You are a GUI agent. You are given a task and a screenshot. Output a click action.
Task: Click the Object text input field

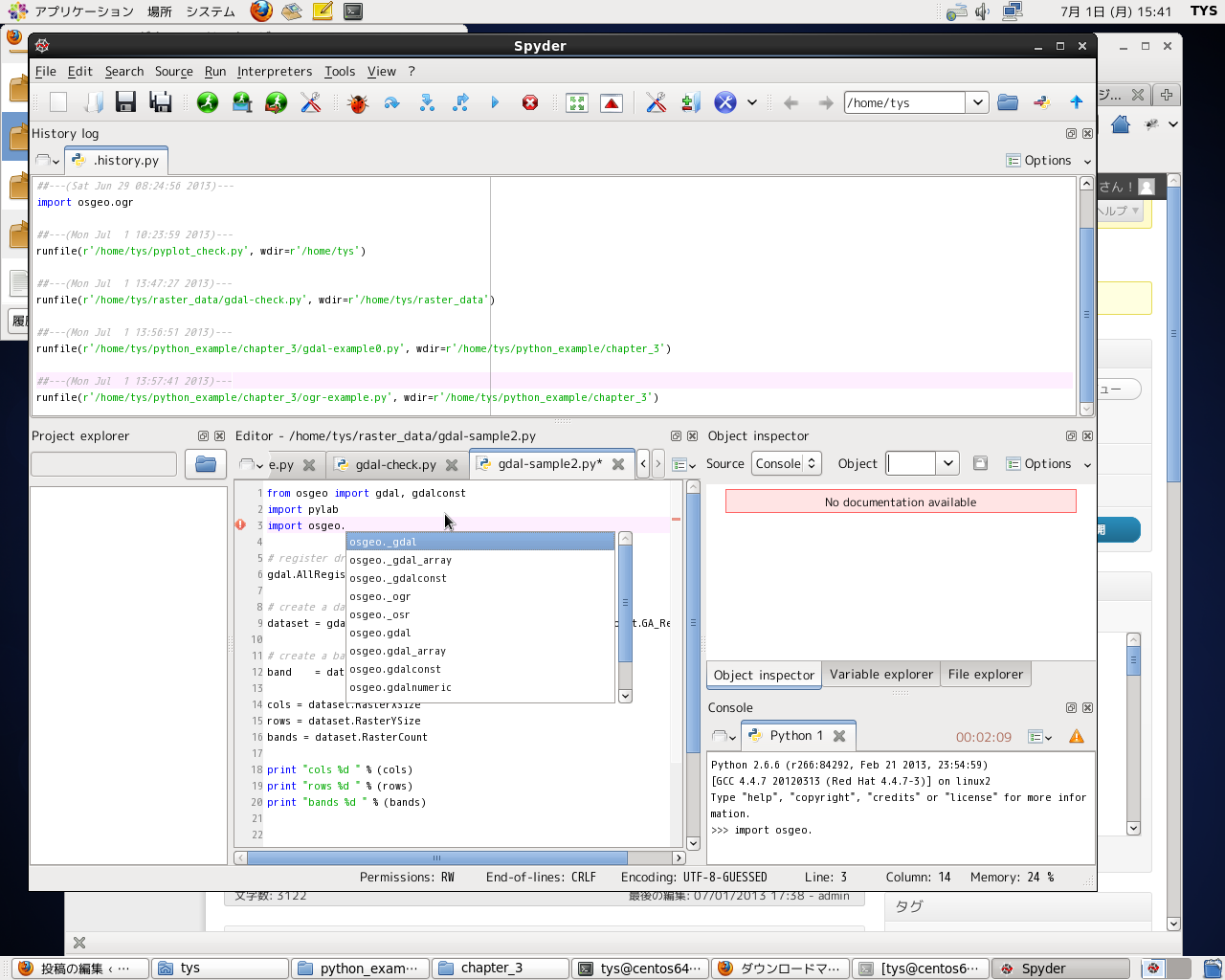910,463
